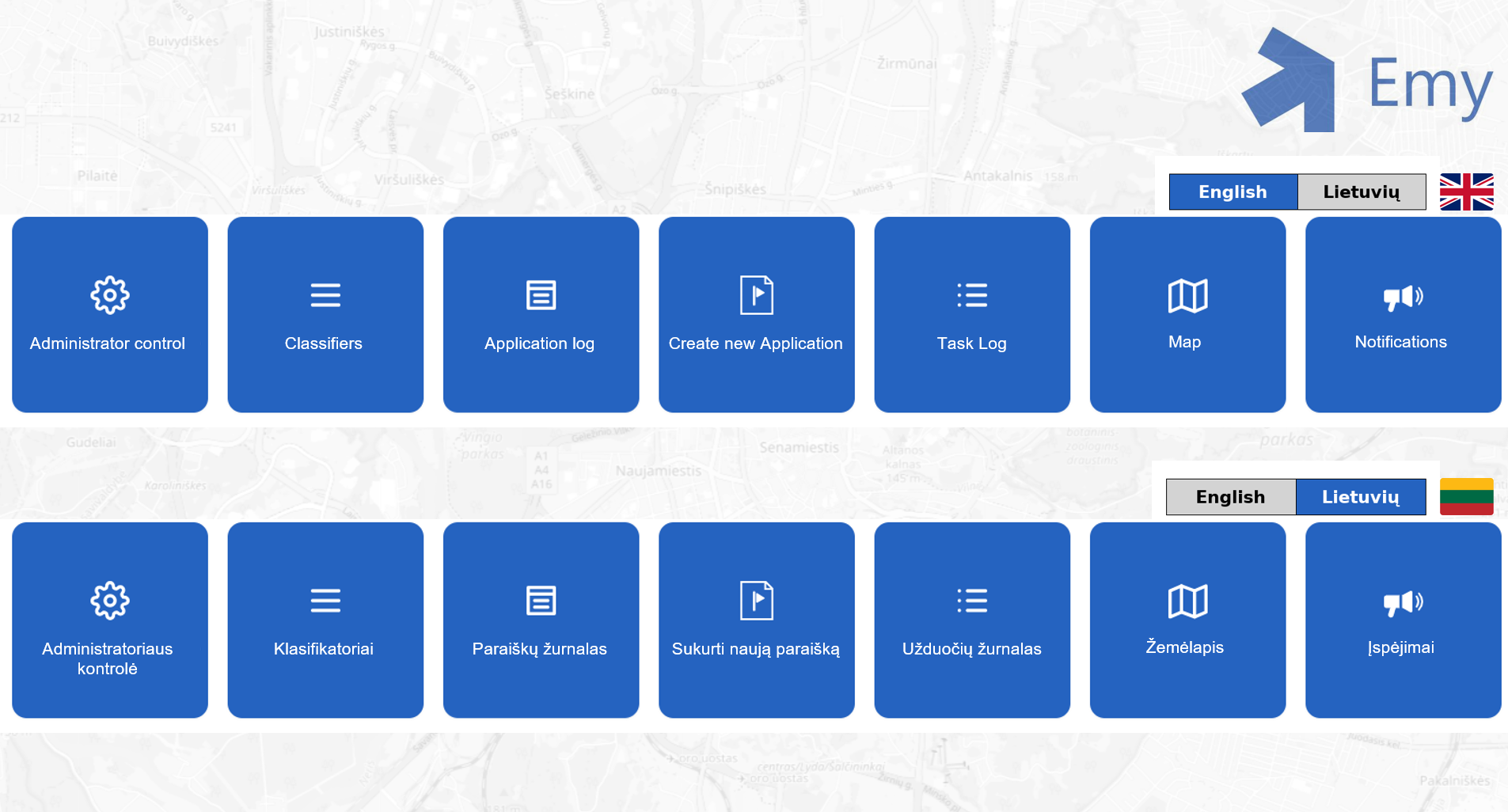Screen dimensions: 1508x812
Task: Open the Užduočių žurnalas list icon
Action: click(x=971, y=601)
